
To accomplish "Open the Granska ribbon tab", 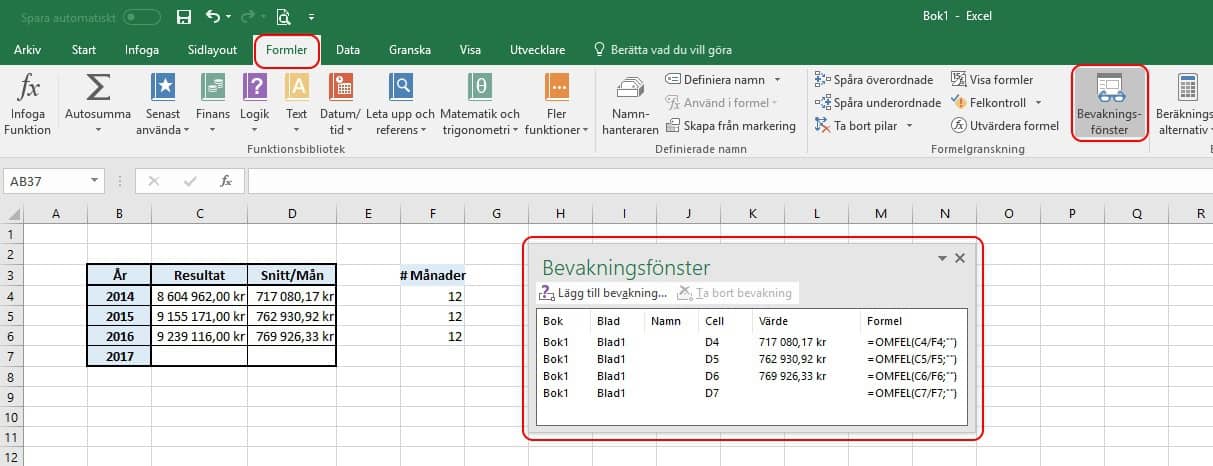I will pos(409,50).
